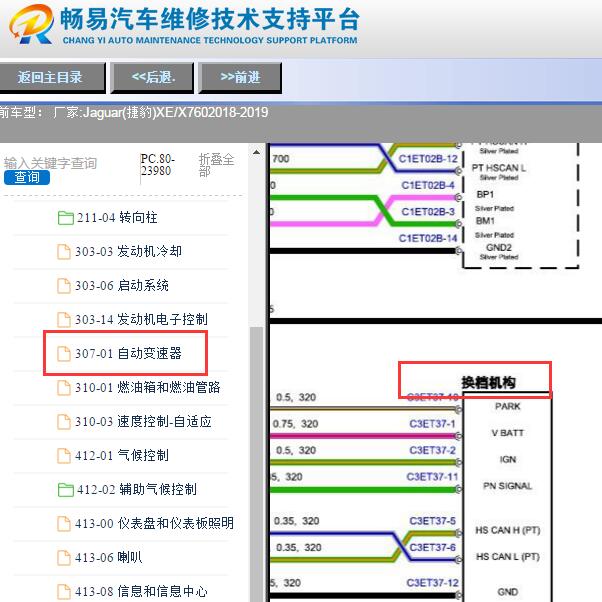The width and height of the screenshot is (602, 602).
Task: Click the 303-03 发动机冷却 document icon
Action: pyautogui.click(x=64, y=252)
